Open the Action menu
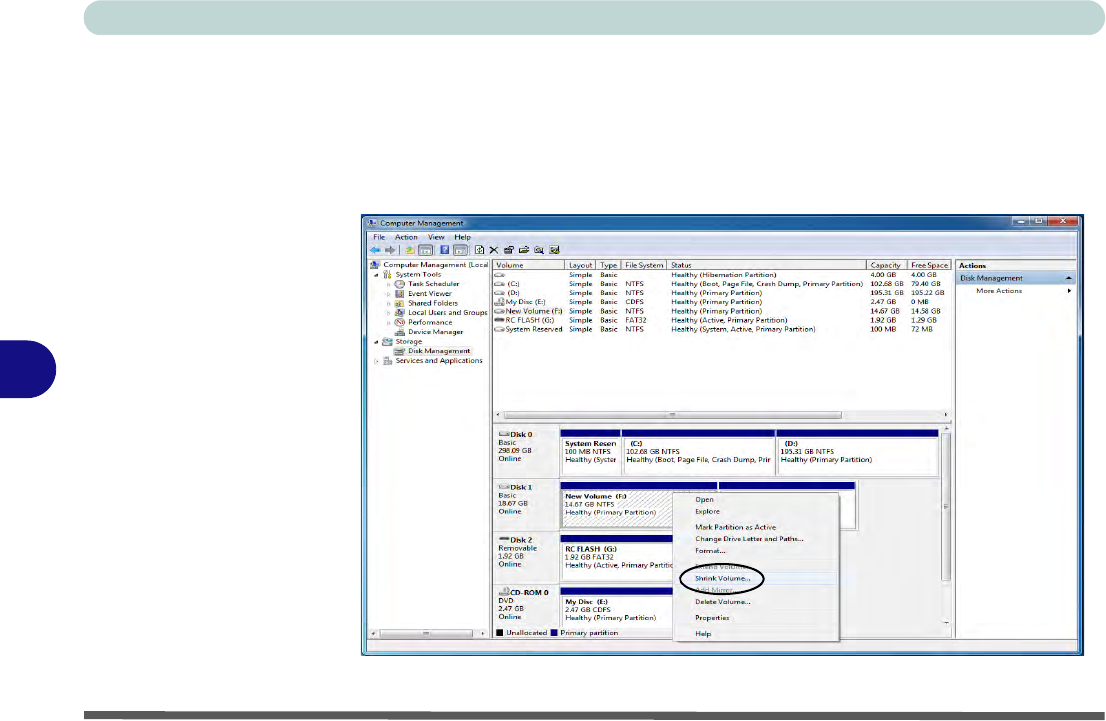The width and height of the screenshot is (1106, 721). coord(406,237)
